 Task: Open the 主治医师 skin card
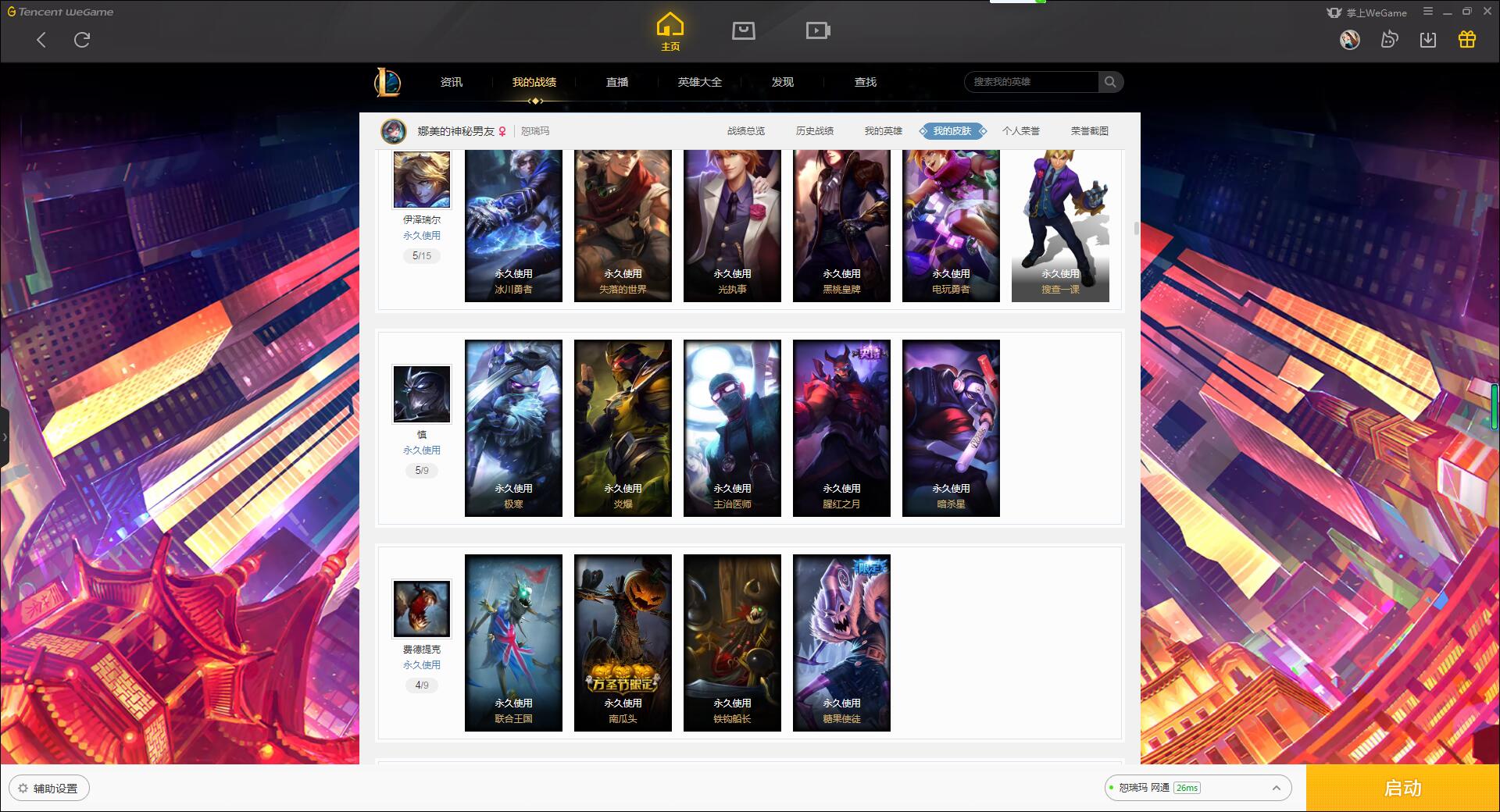pyautogui.click(x=732, y=428)
